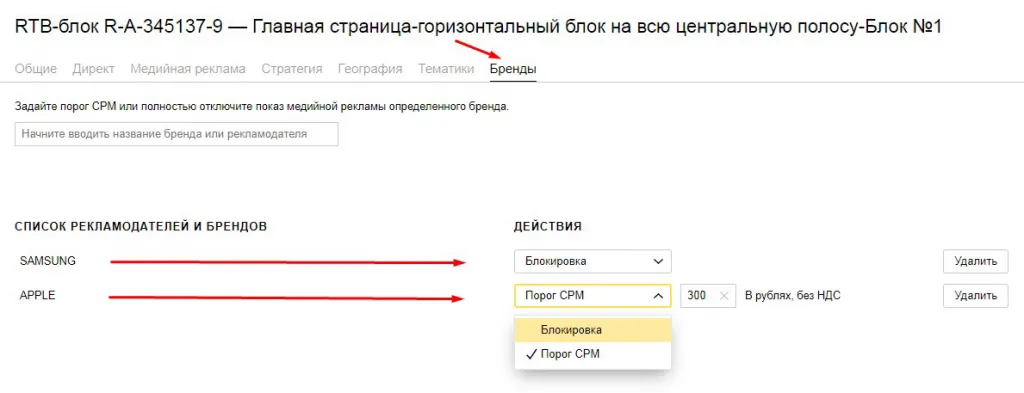Click the APPLE brand name

tap(37, 295)
